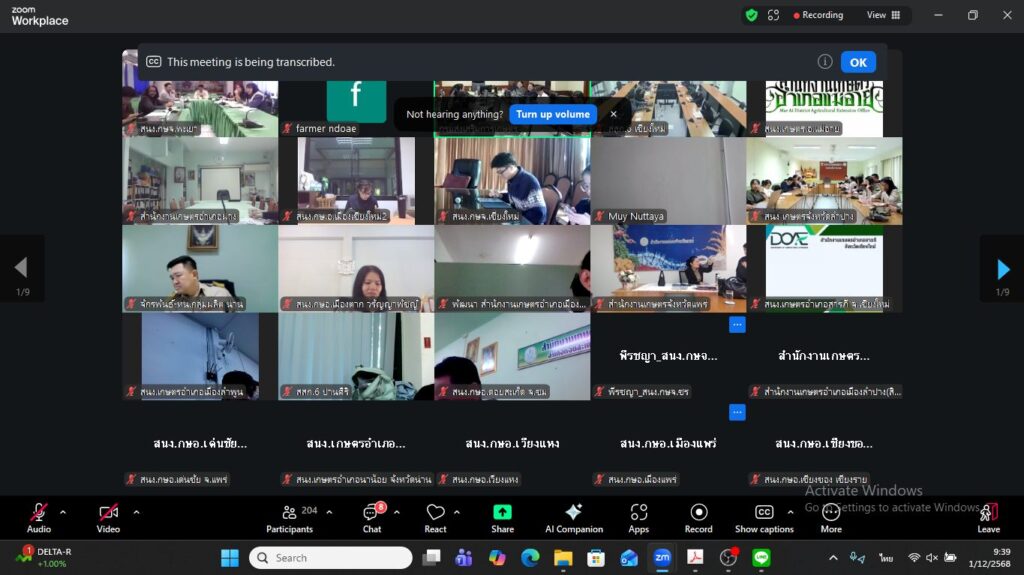Screen dimensions: 1024x575
Task: Click the Turn up volume button
Action: pyautogui.click(x=553, y=114)
